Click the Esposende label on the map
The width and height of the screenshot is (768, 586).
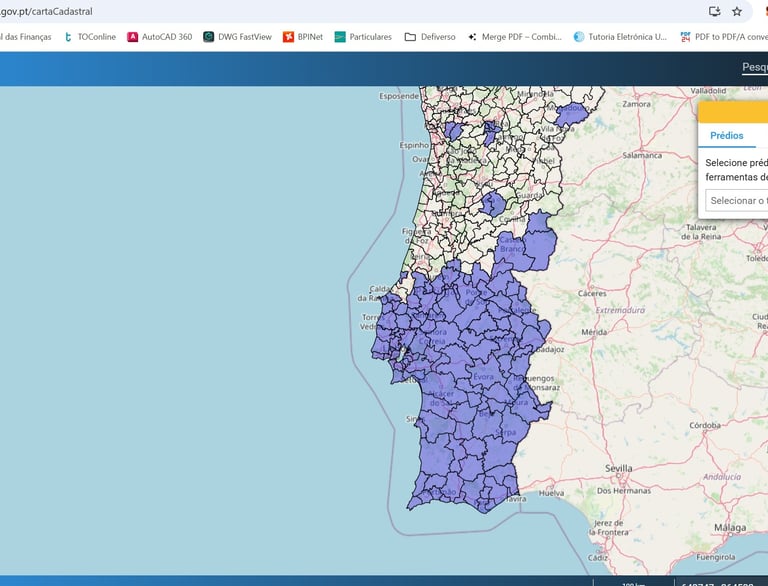point(399,96)
